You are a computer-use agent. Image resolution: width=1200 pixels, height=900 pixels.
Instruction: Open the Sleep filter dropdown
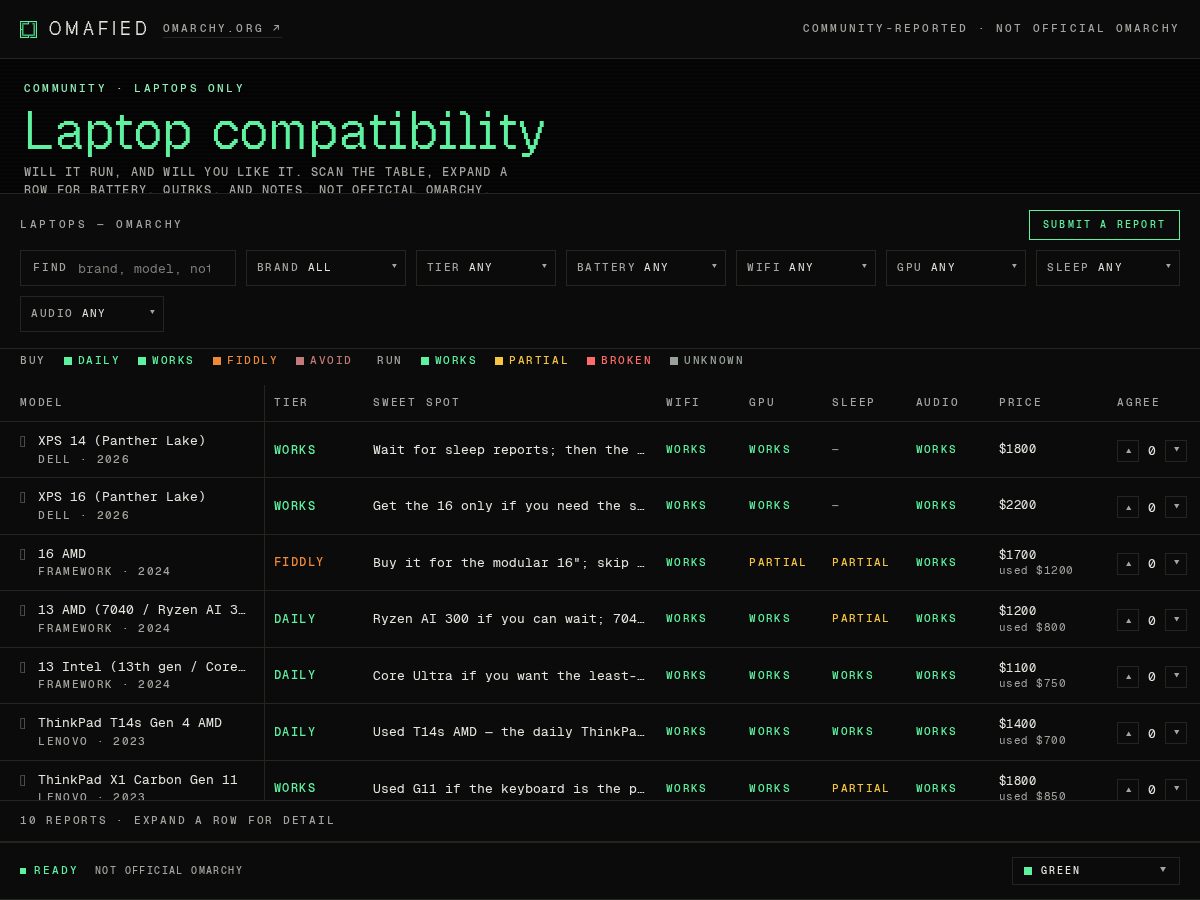tap(1108, 268)
